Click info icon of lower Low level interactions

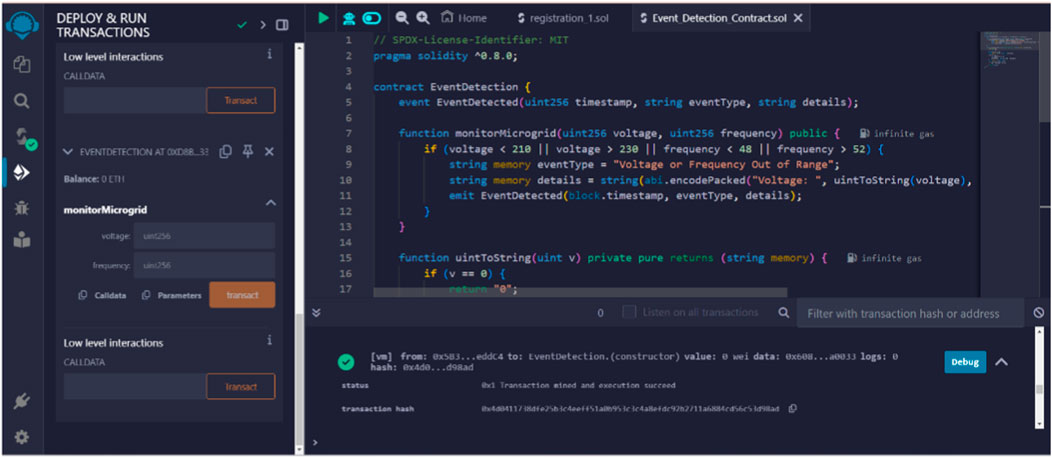point(270,341)
